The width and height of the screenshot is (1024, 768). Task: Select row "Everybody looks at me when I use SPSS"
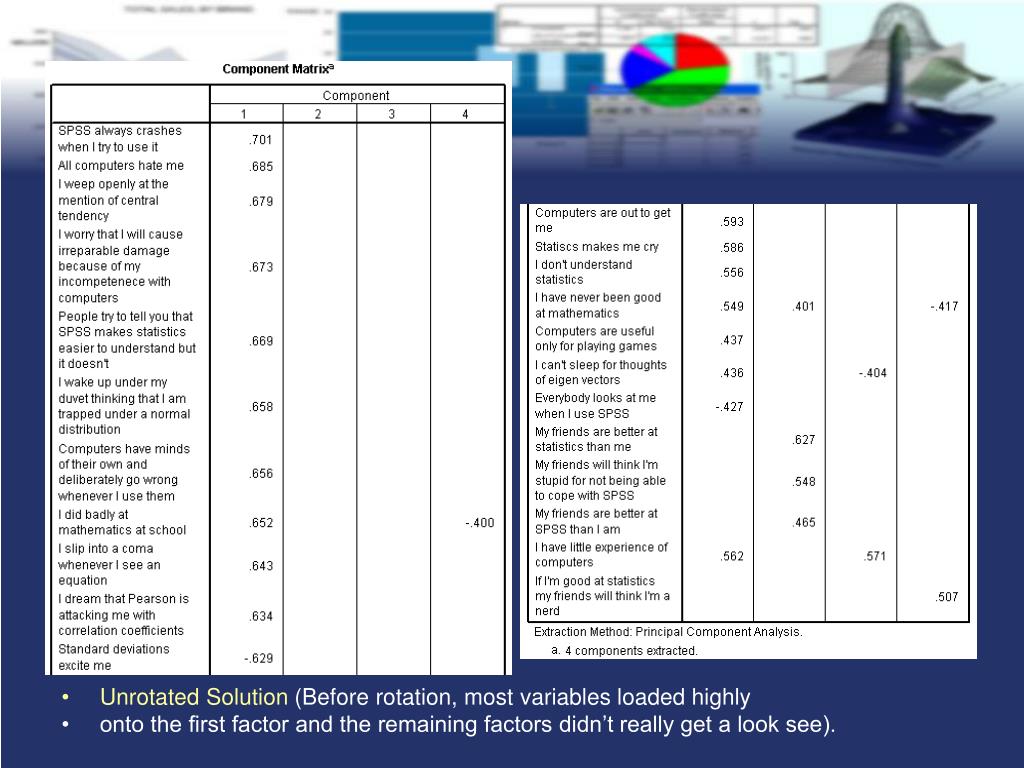[596, 406]
